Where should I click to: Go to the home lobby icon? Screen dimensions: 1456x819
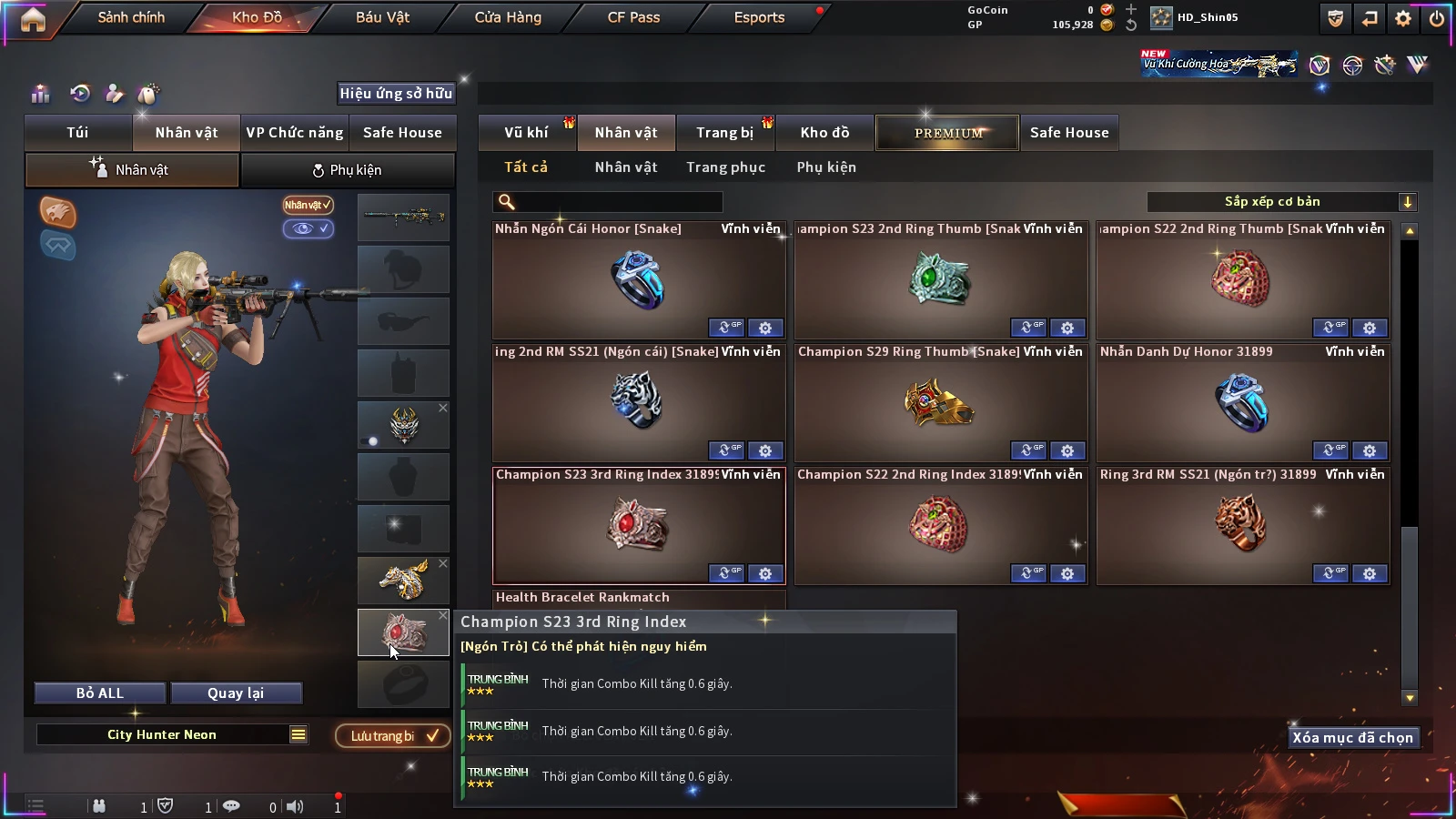pyautogui.click(x=33, y=19)
